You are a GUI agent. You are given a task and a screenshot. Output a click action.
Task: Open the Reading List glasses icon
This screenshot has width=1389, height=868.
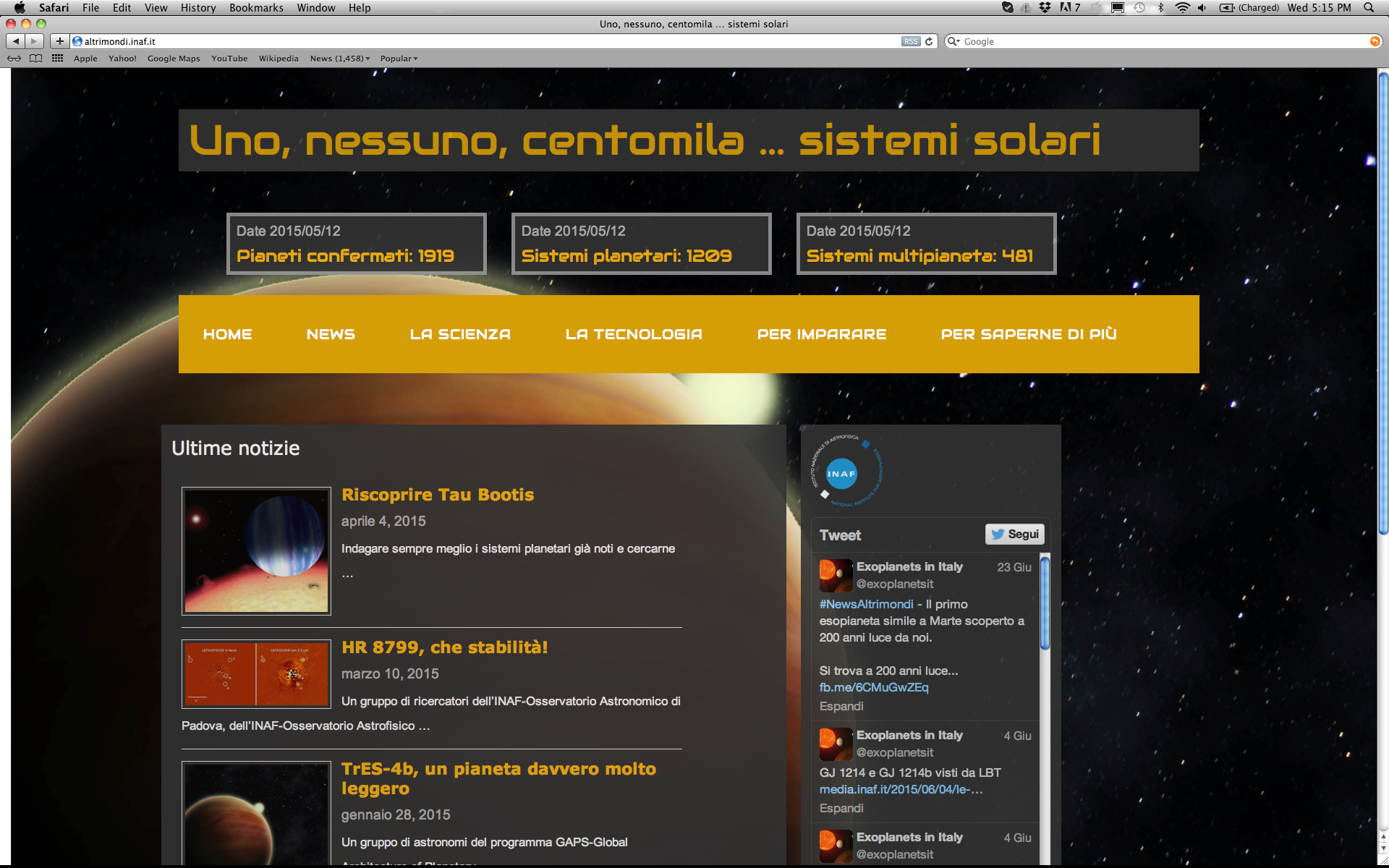14,59
